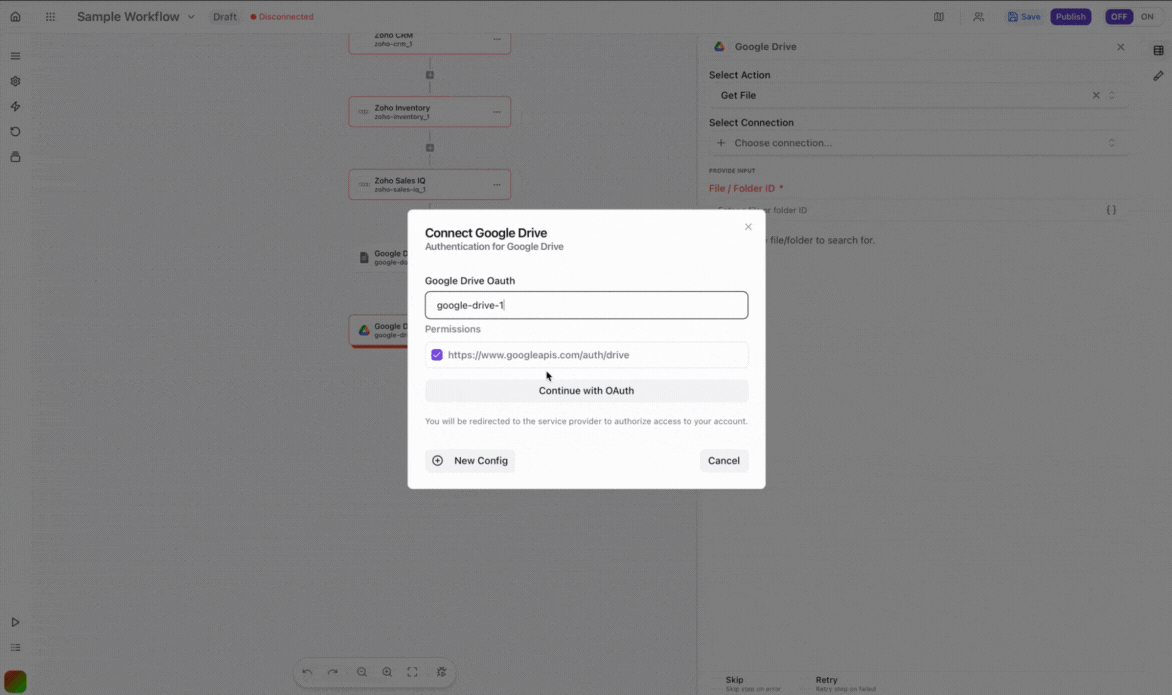Select the variable insert {} icon
The height and width of the screenshot is (695, 1172).
[x=1110, y=209]
